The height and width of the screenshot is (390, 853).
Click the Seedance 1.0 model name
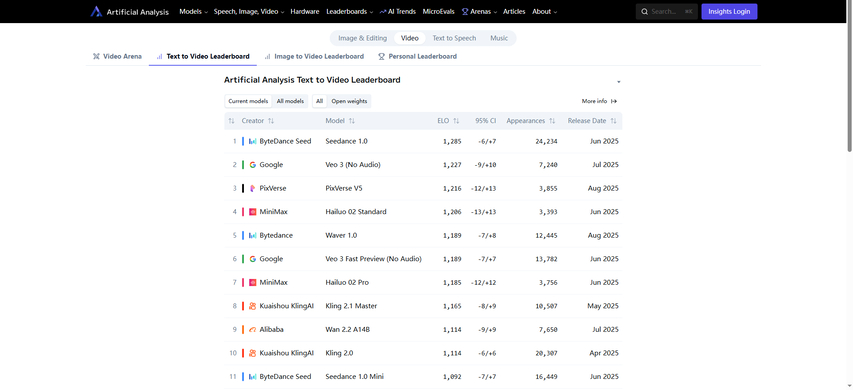pyautogui.click(x=347, y=141)
